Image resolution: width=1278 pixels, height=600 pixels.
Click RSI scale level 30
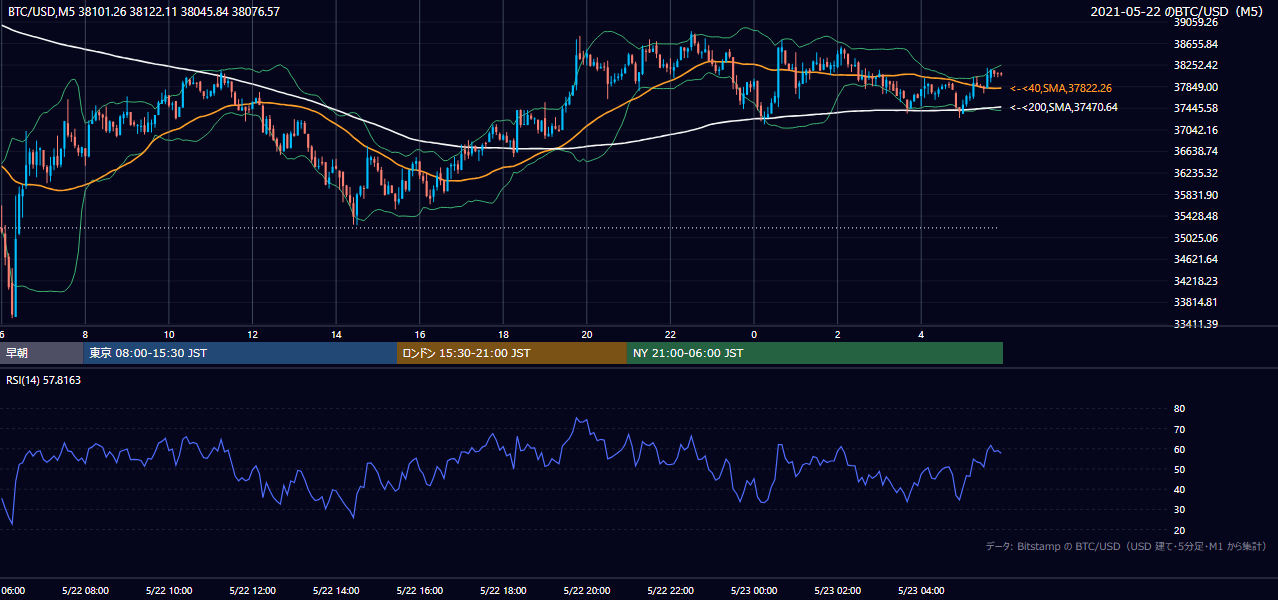click(x=1179, y=510)
